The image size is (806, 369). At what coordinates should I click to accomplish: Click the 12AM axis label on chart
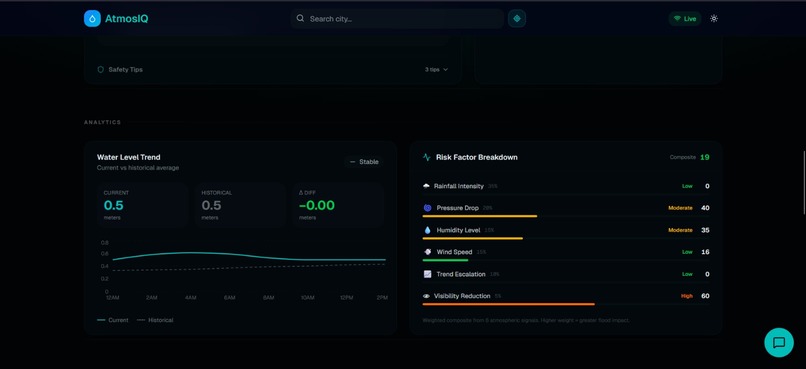click(113, 298)
